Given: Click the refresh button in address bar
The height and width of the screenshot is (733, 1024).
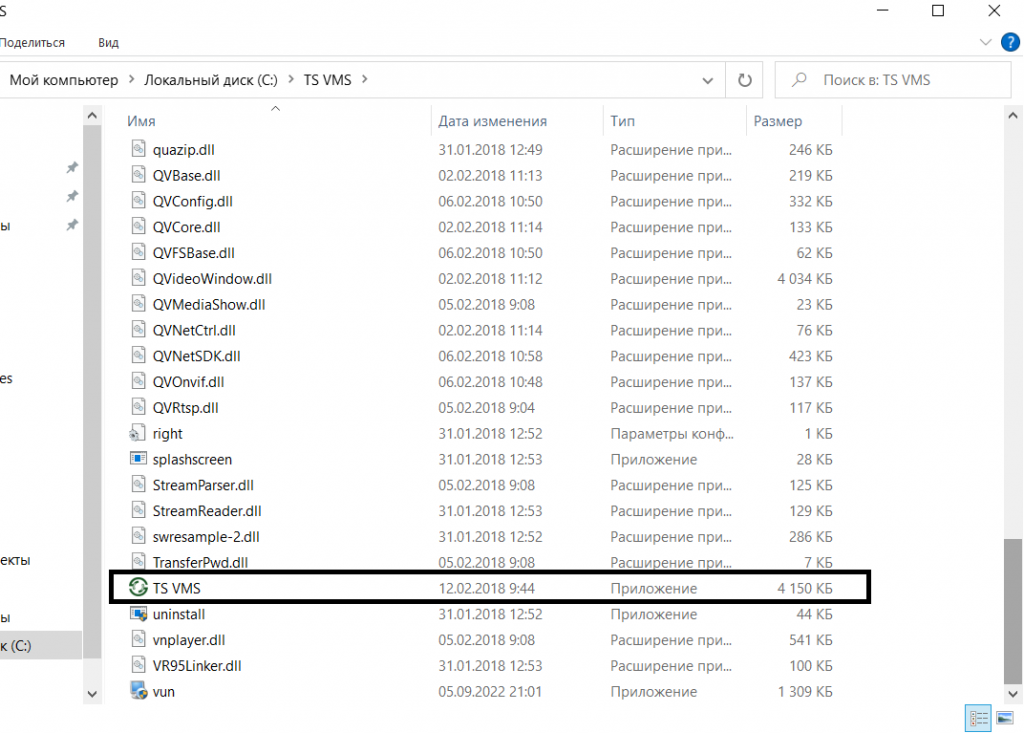Looking at the screenshot, I should 744,80.
